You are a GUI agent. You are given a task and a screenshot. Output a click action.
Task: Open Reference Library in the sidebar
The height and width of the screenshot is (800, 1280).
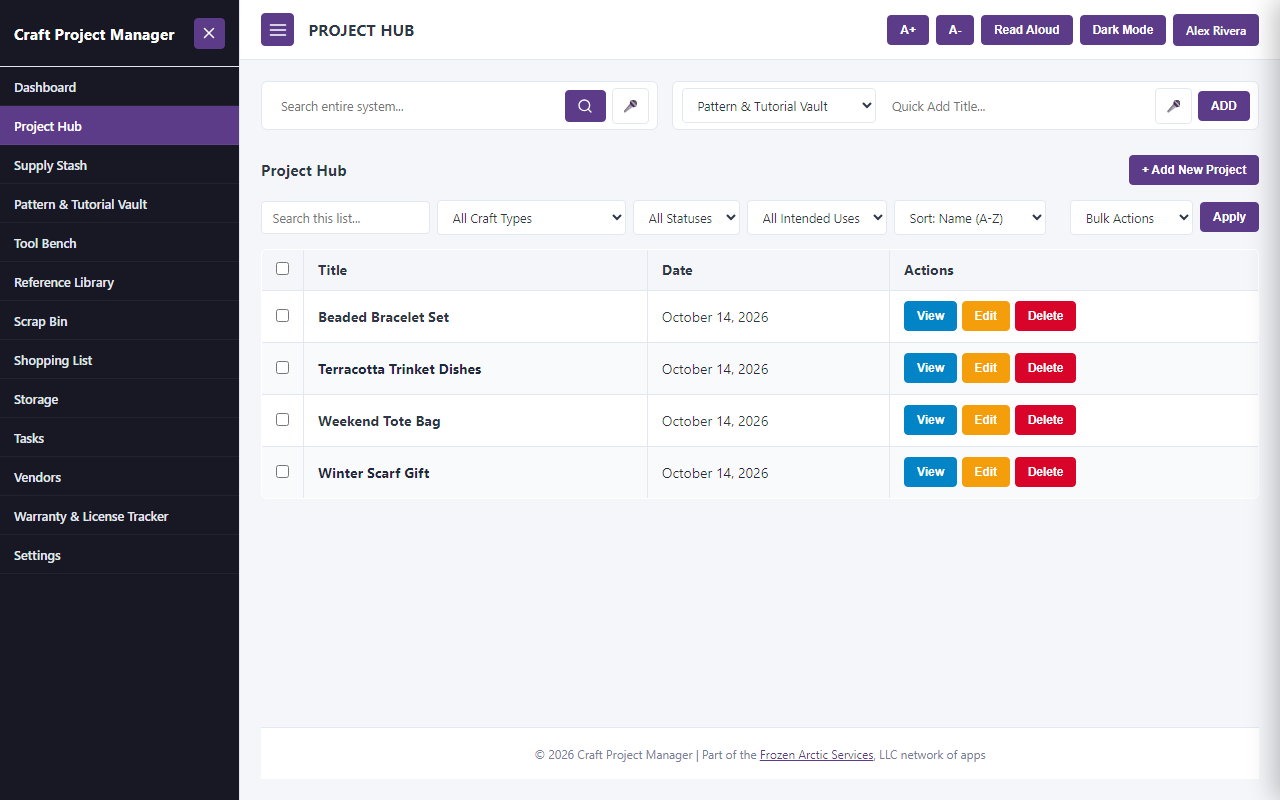[x=119, y=282]
